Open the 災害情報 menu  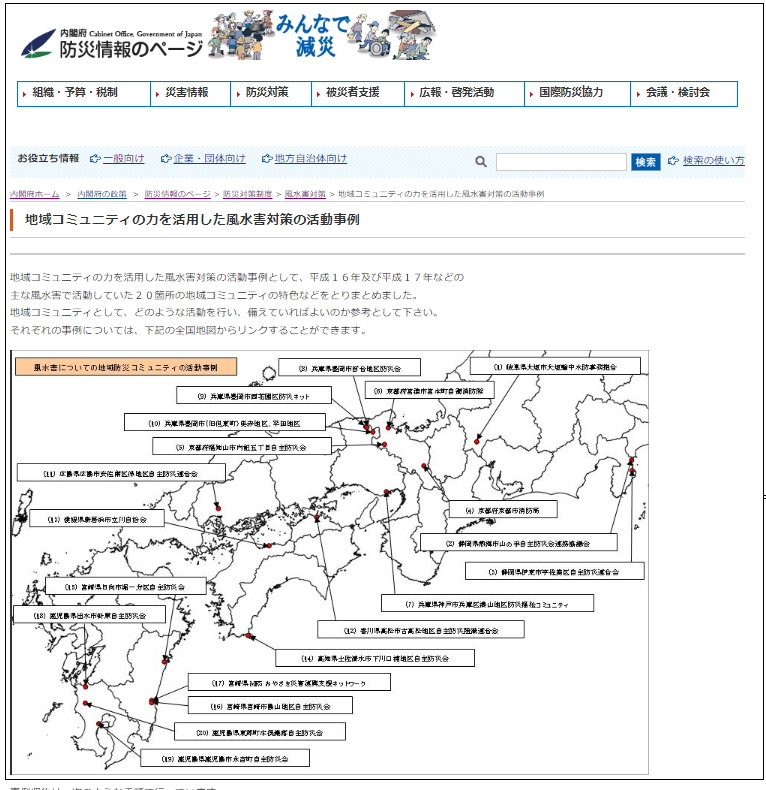[x=190, y=94]
